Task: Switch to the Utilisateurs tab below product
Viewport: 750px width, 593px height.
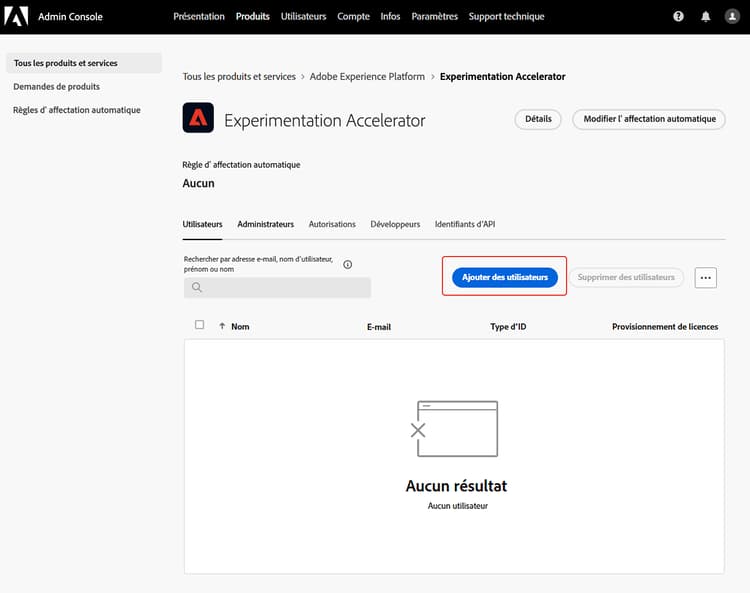Action: 202,224
